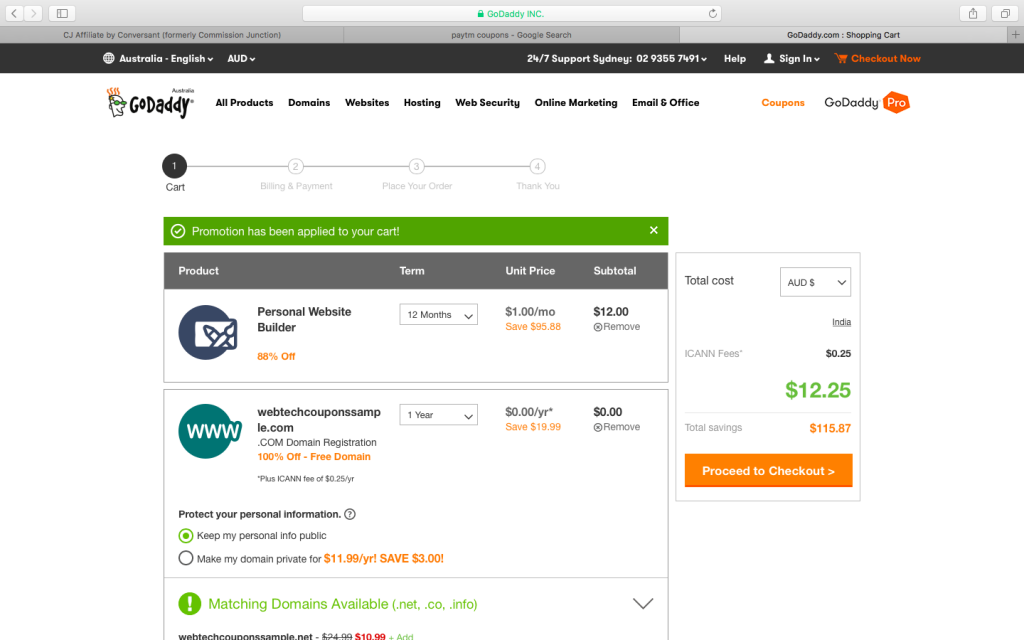
Task: Remove Personal Website Builder from cart
Action: click(x=616, y=327)
